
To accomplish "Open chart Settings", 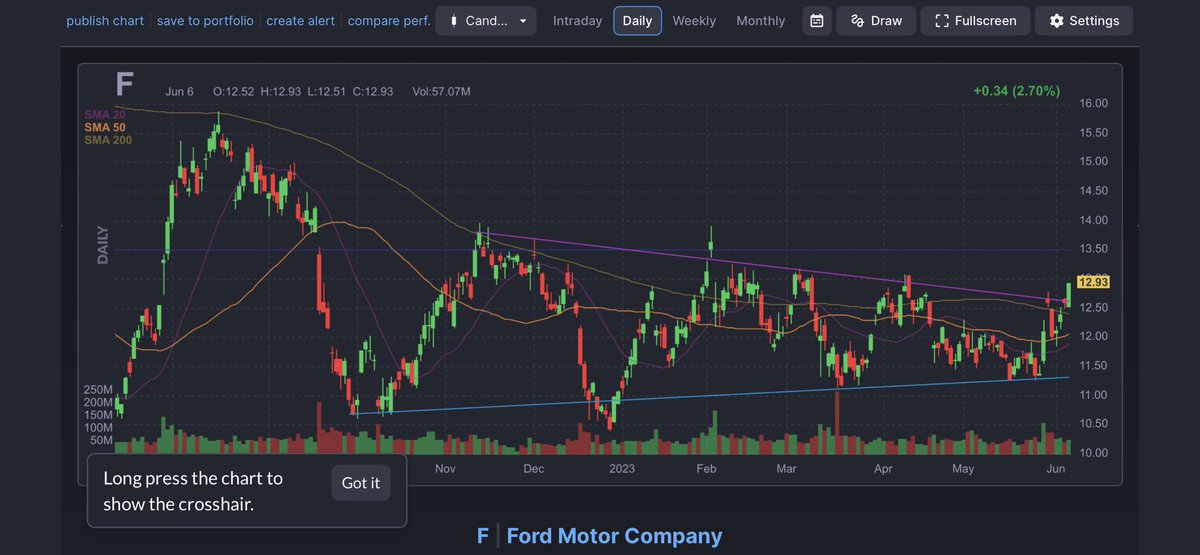I will (1084, 21).
